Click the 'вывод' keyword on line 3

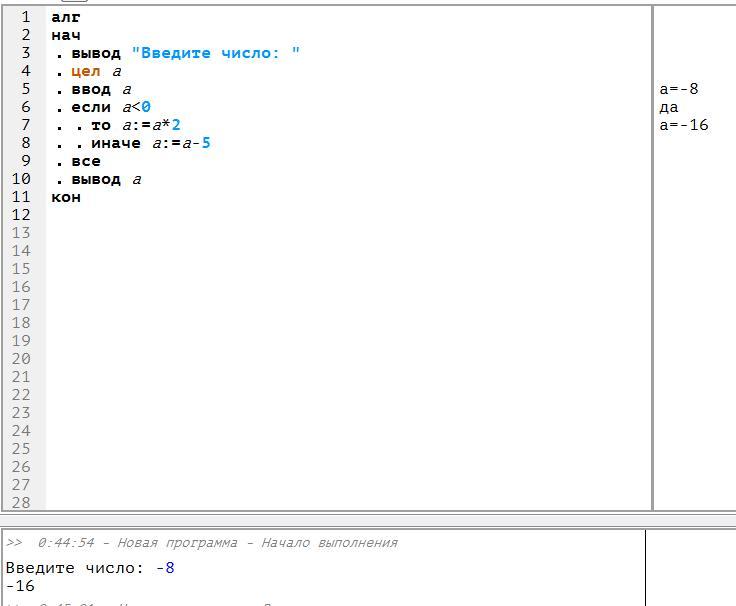tap(96, 54)
